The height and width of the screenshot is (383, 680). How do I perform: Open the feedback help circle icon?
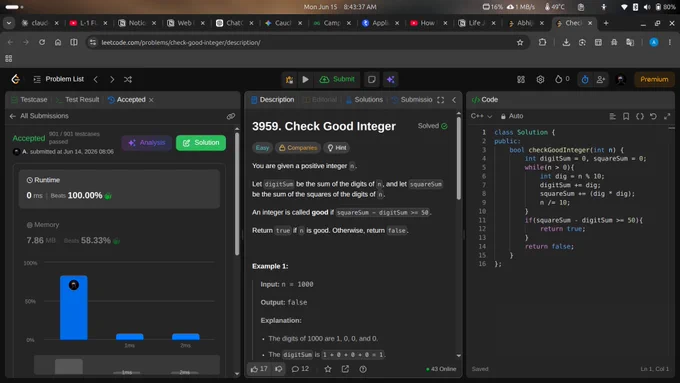(363, 369)
